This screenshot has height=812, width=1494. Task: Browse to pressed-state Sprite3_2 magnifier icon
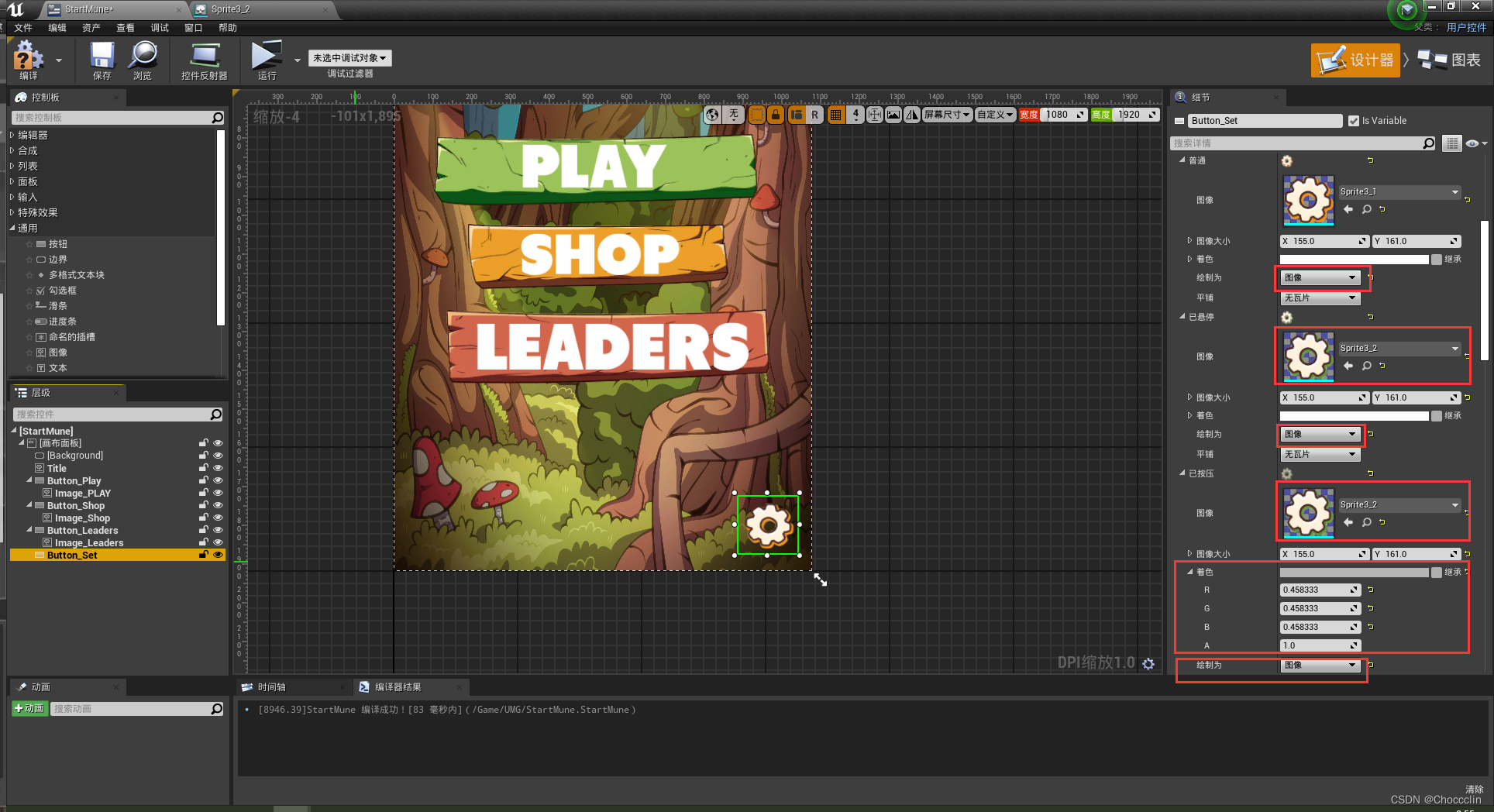pyautogui.click(x=1367, y=522)
